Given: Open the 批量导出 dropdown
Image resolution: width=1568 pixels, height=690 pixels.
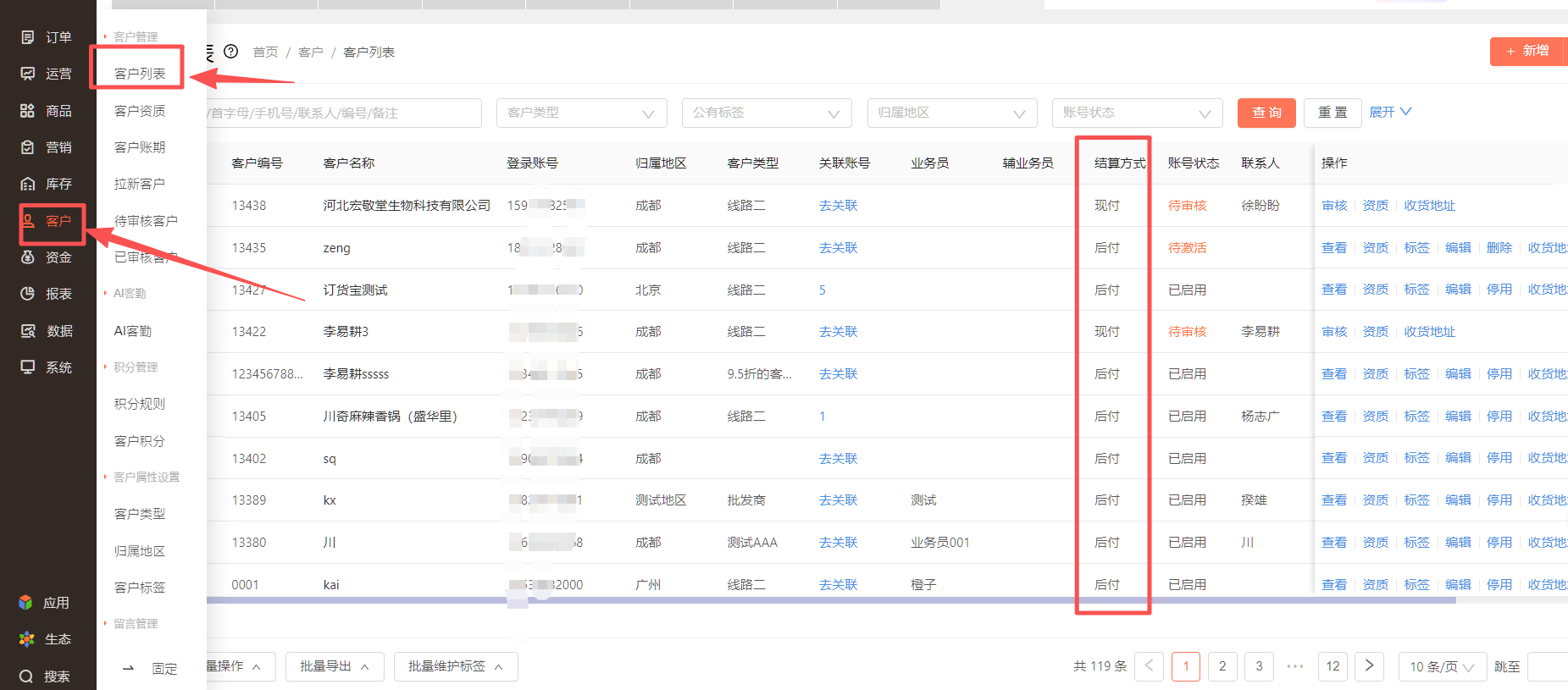Looking at the screenshot, I should pos(335,666).
